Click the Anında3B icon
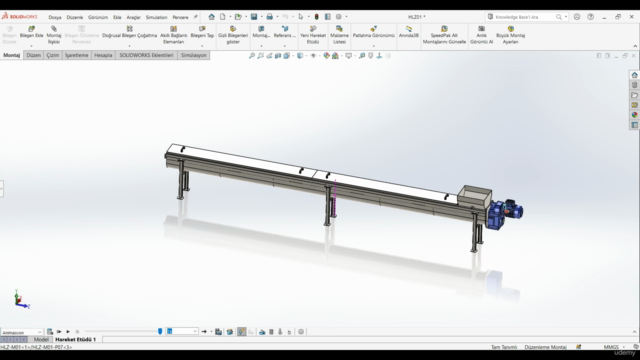Viewport: 640px width, 360px height. coord(409,29)
